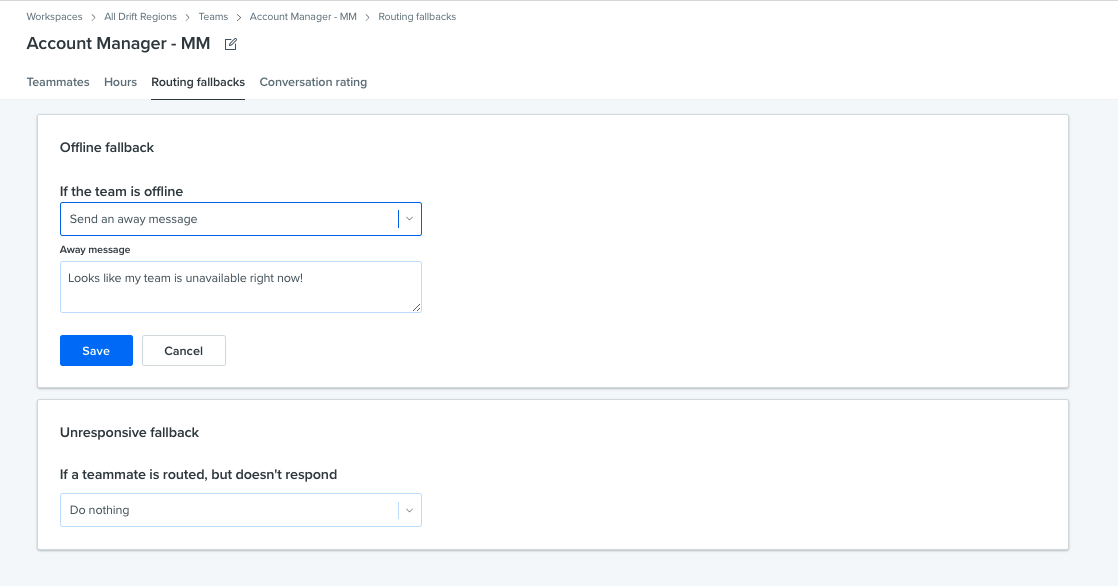Viewport: 1118px width, 586px height.
Task: Click the 'Away message' field label
Action: 95,250
